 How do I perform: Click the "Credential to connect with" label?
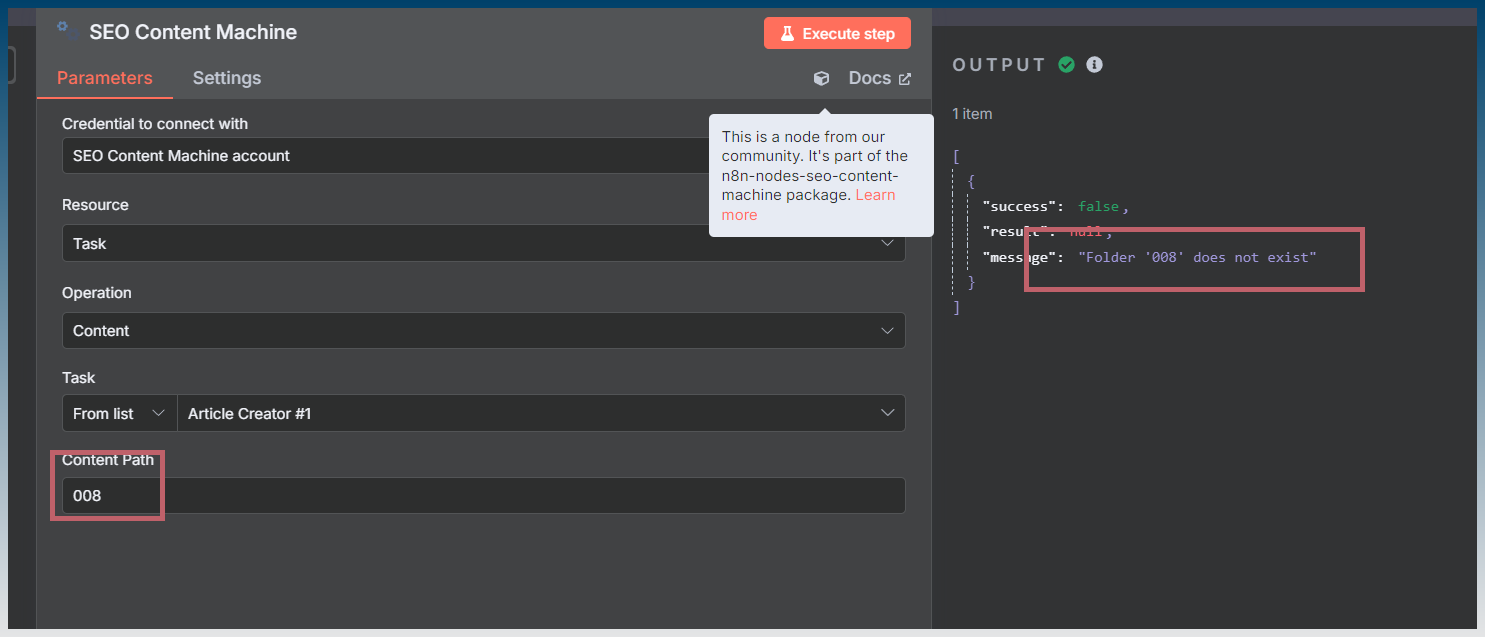click(155, 124)
